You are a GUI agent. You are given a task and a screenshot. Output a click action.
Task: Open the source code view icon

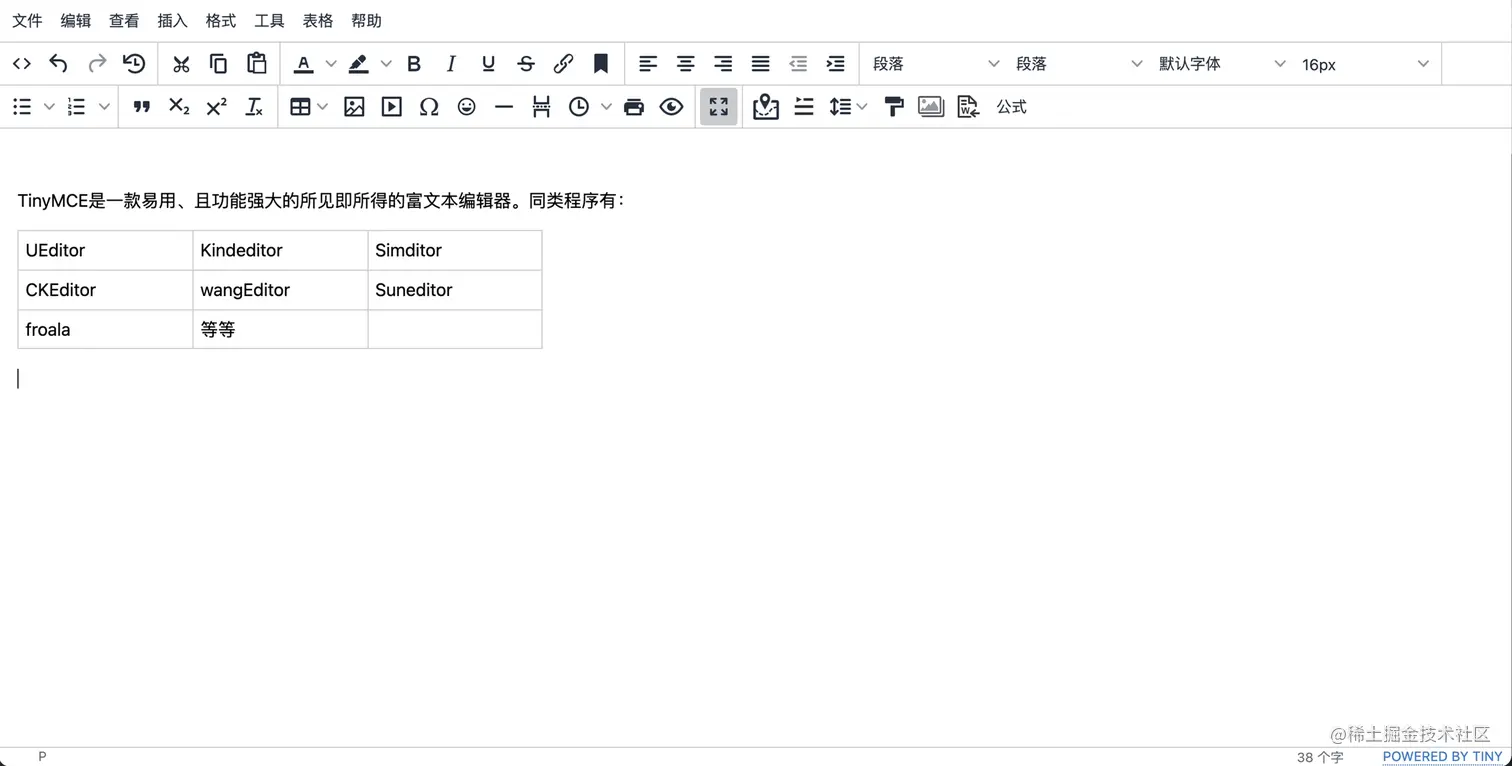(x=22, y=64)
